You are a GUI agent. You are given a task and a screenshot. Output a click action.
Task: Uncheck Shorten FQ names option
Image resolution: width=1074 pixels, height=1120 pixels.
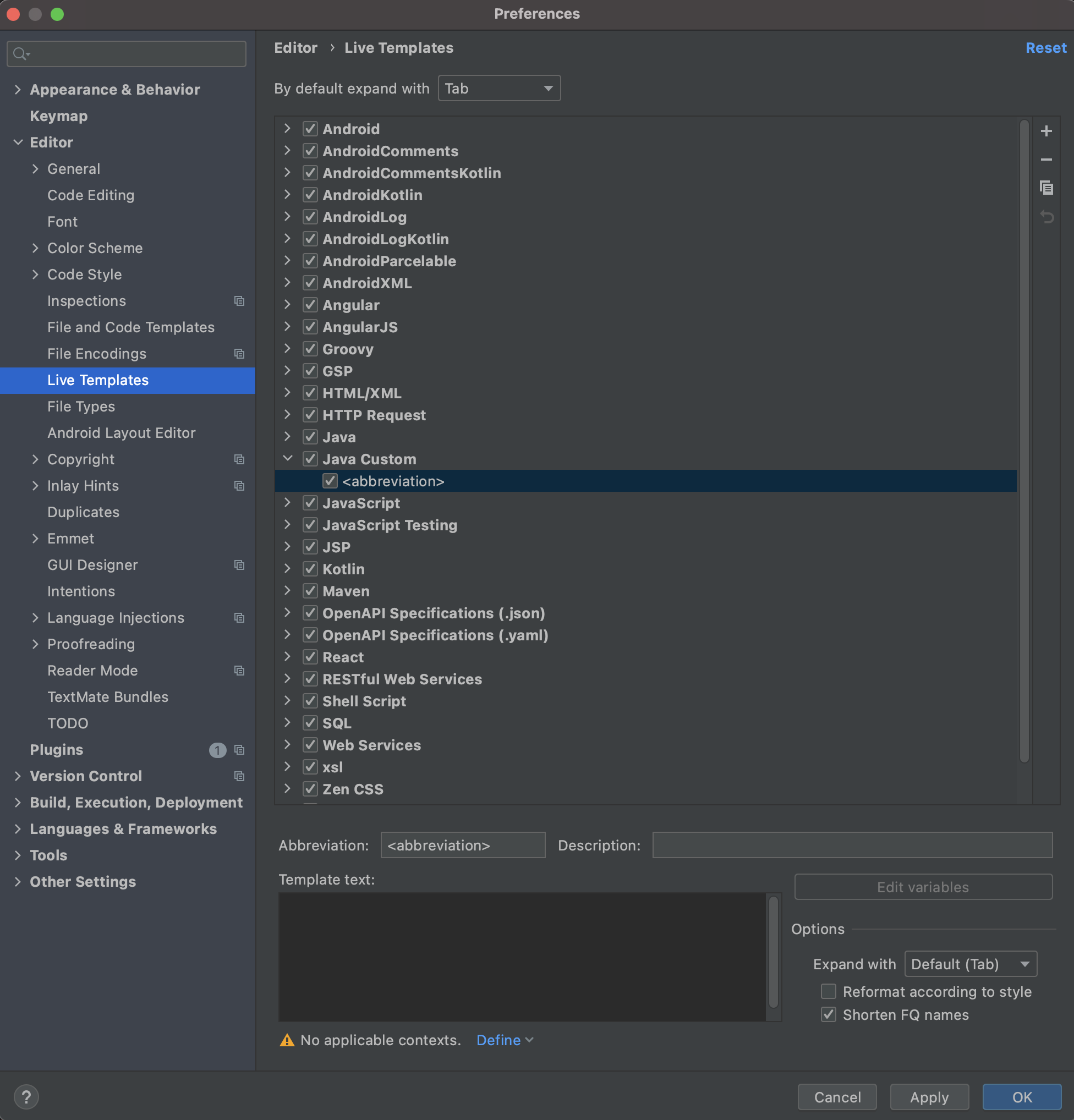point(828,1015)
